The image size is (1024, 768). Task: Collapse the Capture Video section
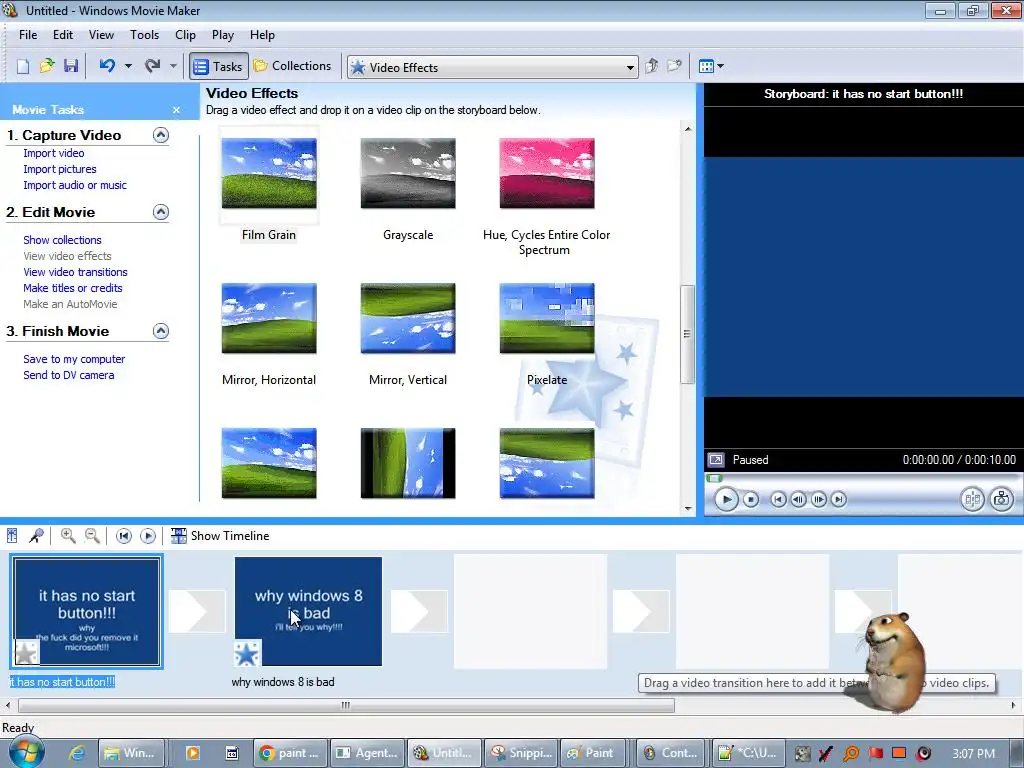[161, 135]
